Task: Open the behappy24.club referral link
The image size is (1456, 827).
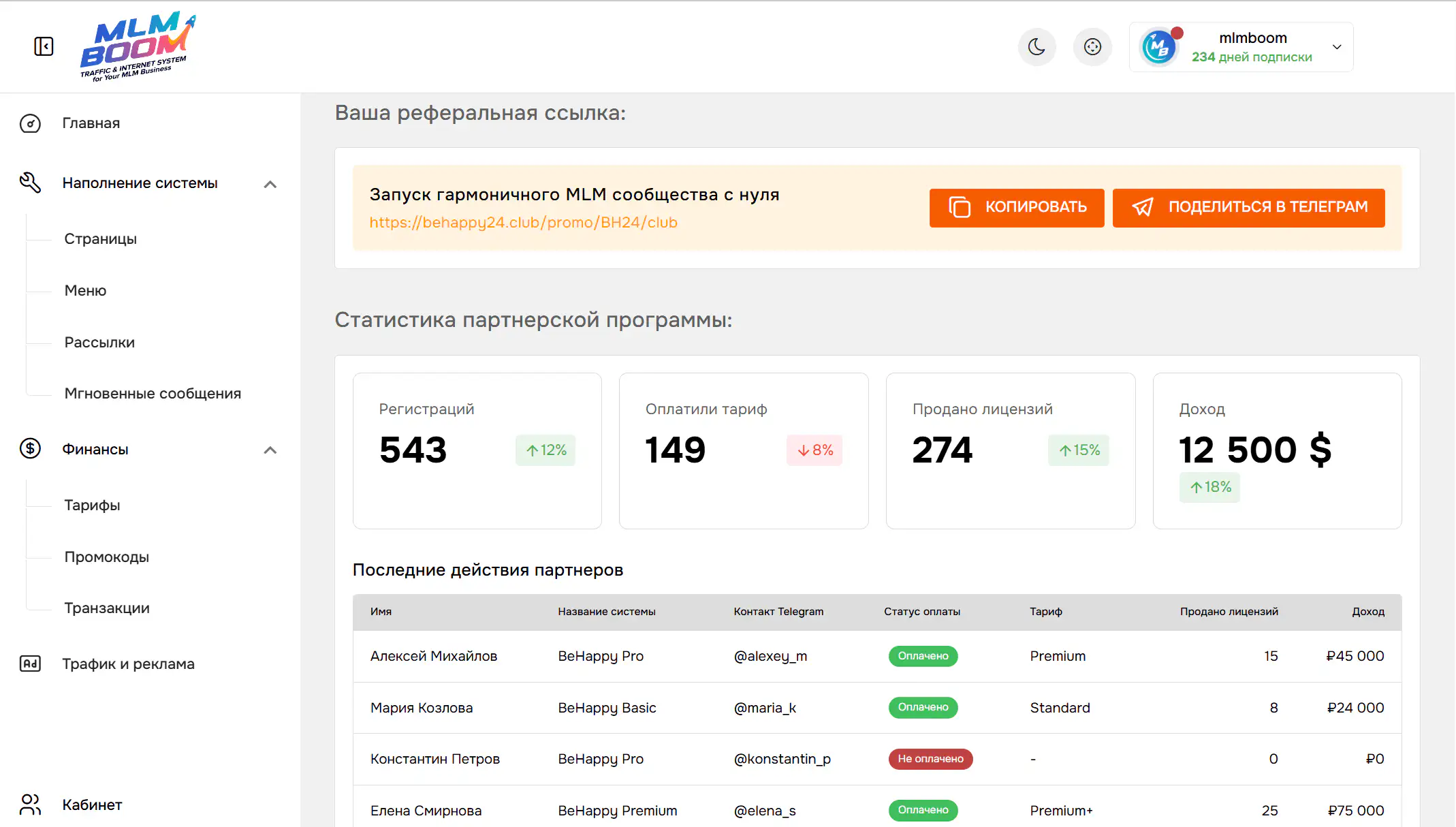Action: [522, 222]
